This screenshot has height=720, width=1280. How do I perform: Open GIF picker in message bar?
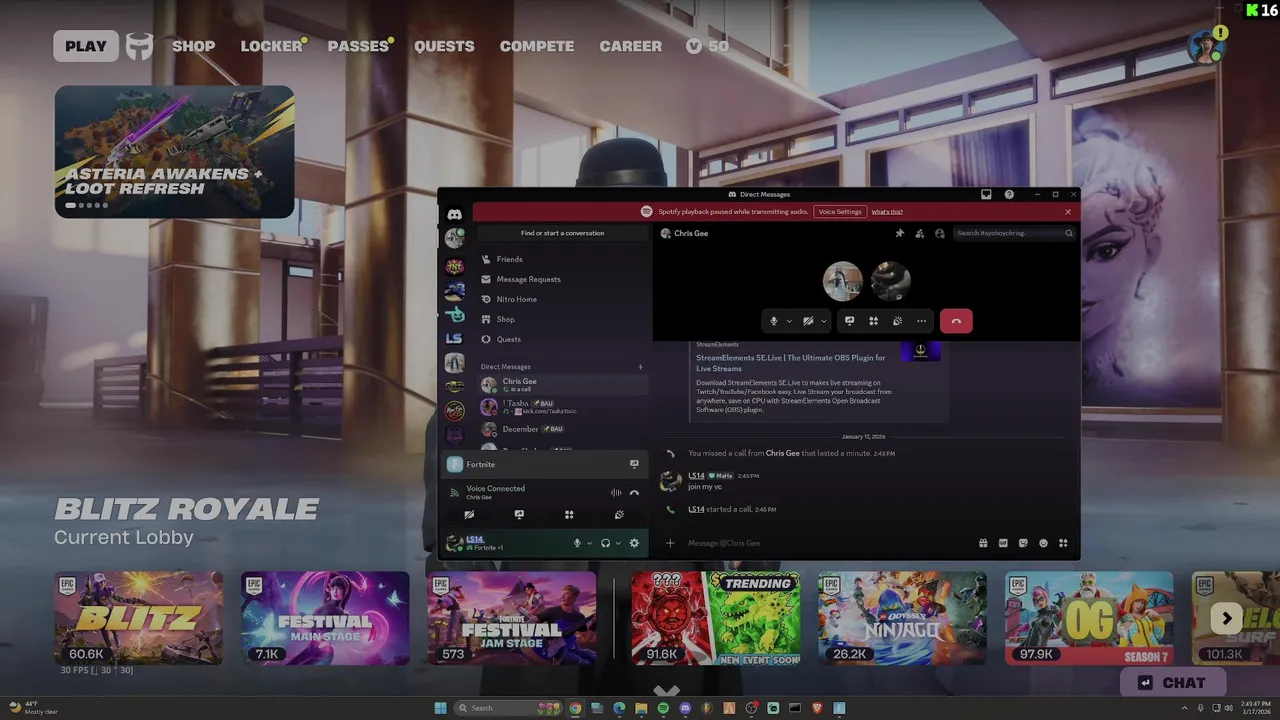coord(1003,543)
